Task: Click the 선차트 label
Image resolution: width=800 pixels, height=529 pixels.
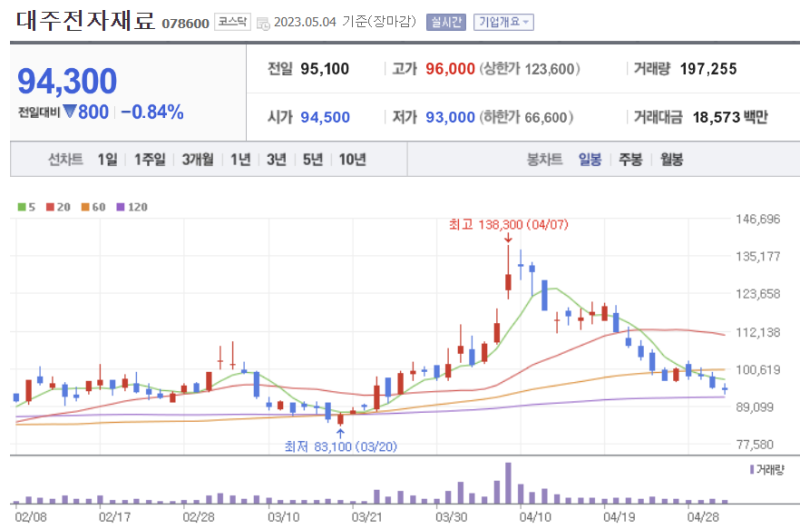Action: [x=65, y=160]
